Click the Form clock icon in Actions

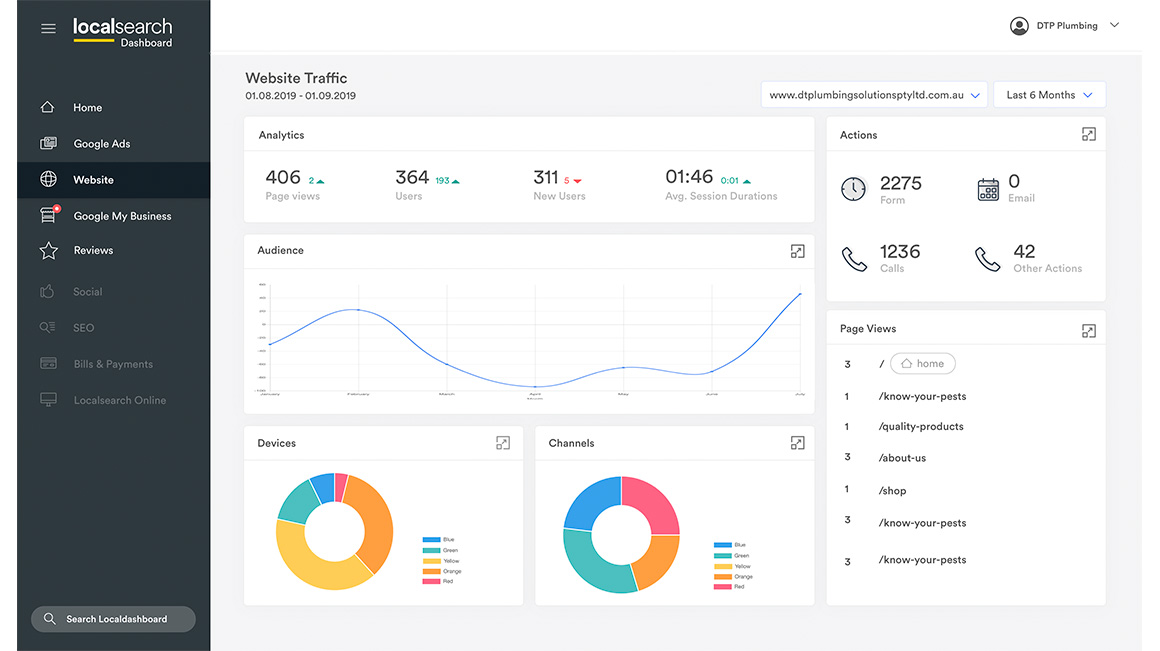[x=854, y=189]
